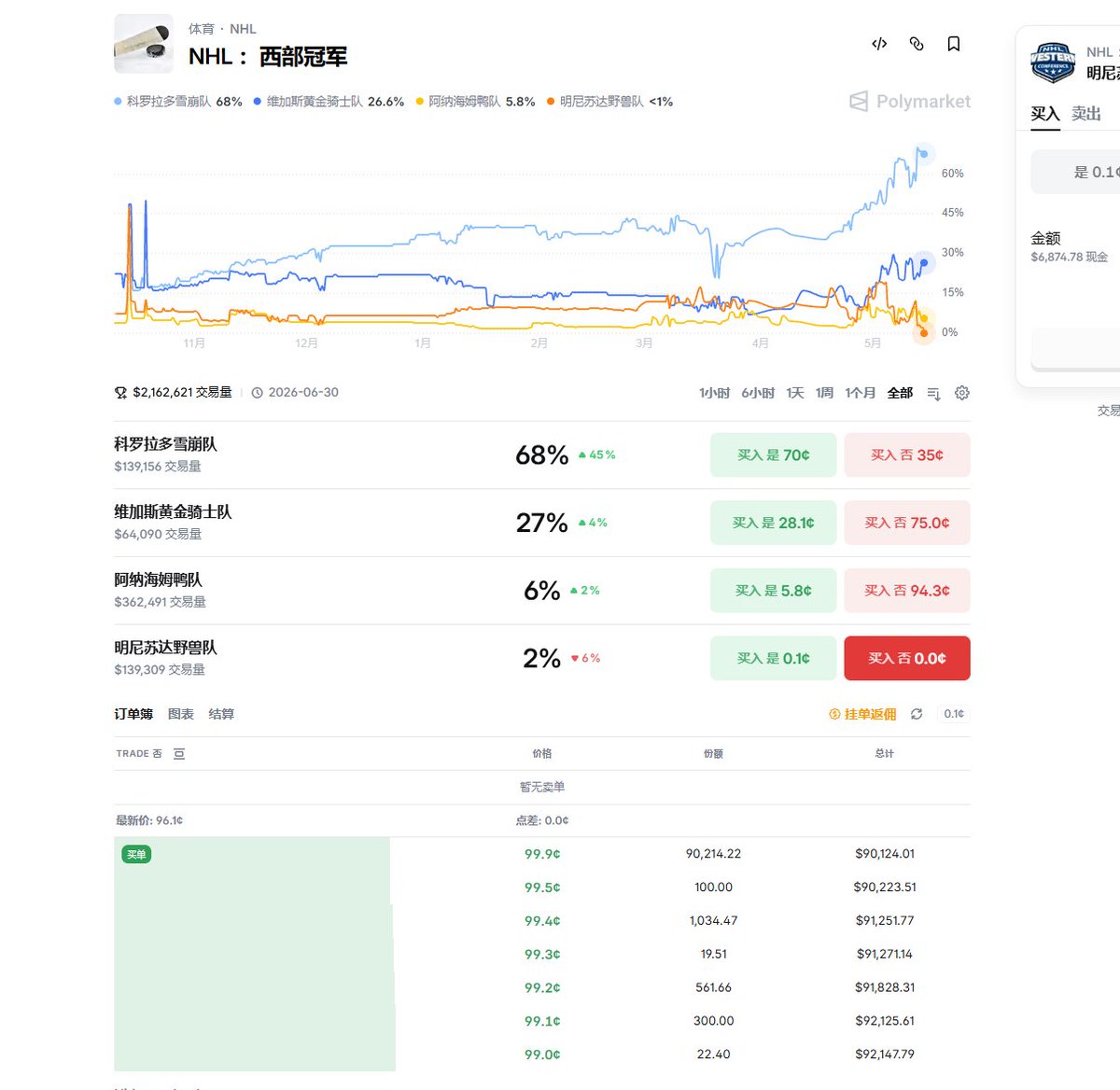1120x1090 pixels.
Task: Open the embed code icon
Action: tap(879, 44)
